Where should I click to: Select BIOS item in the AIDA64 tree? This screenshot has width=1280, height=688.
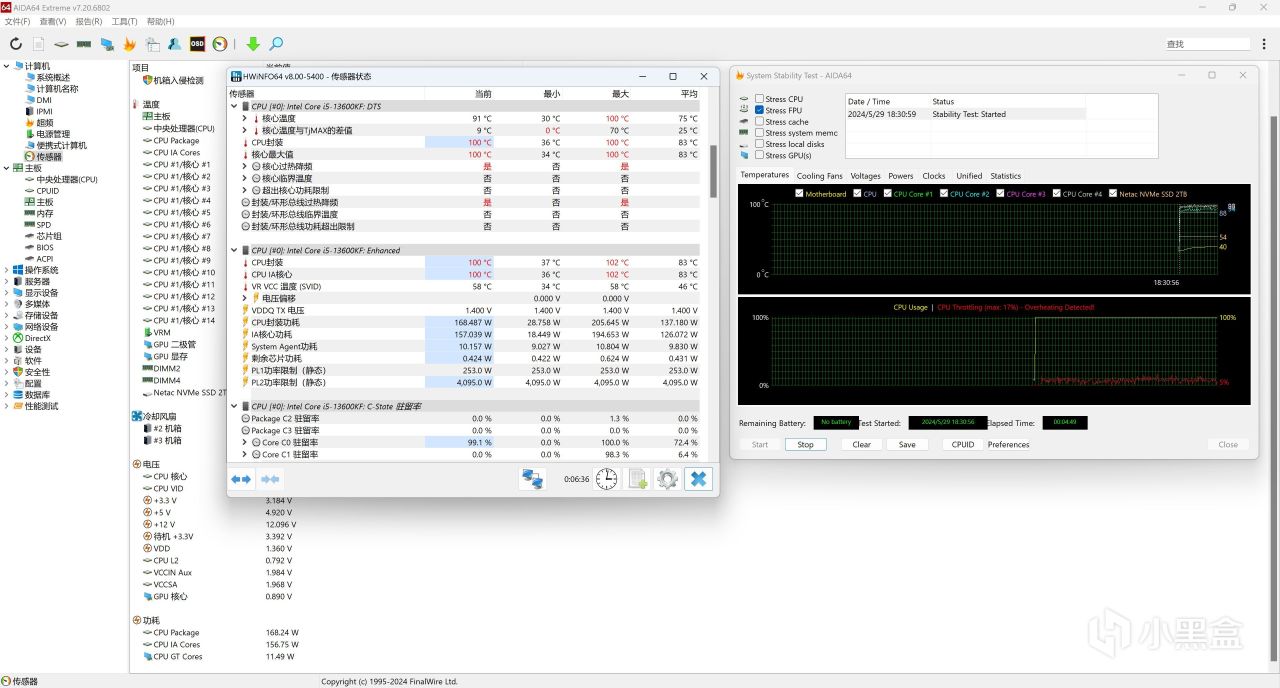(45, 247)
